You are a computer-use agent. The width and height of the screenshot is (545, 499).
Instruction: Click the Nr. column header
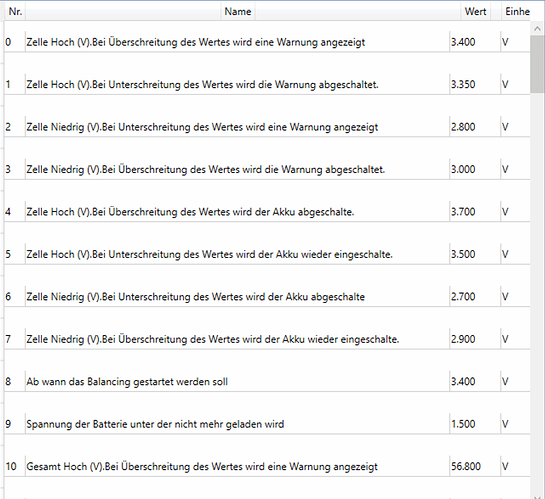pos(15,11)
